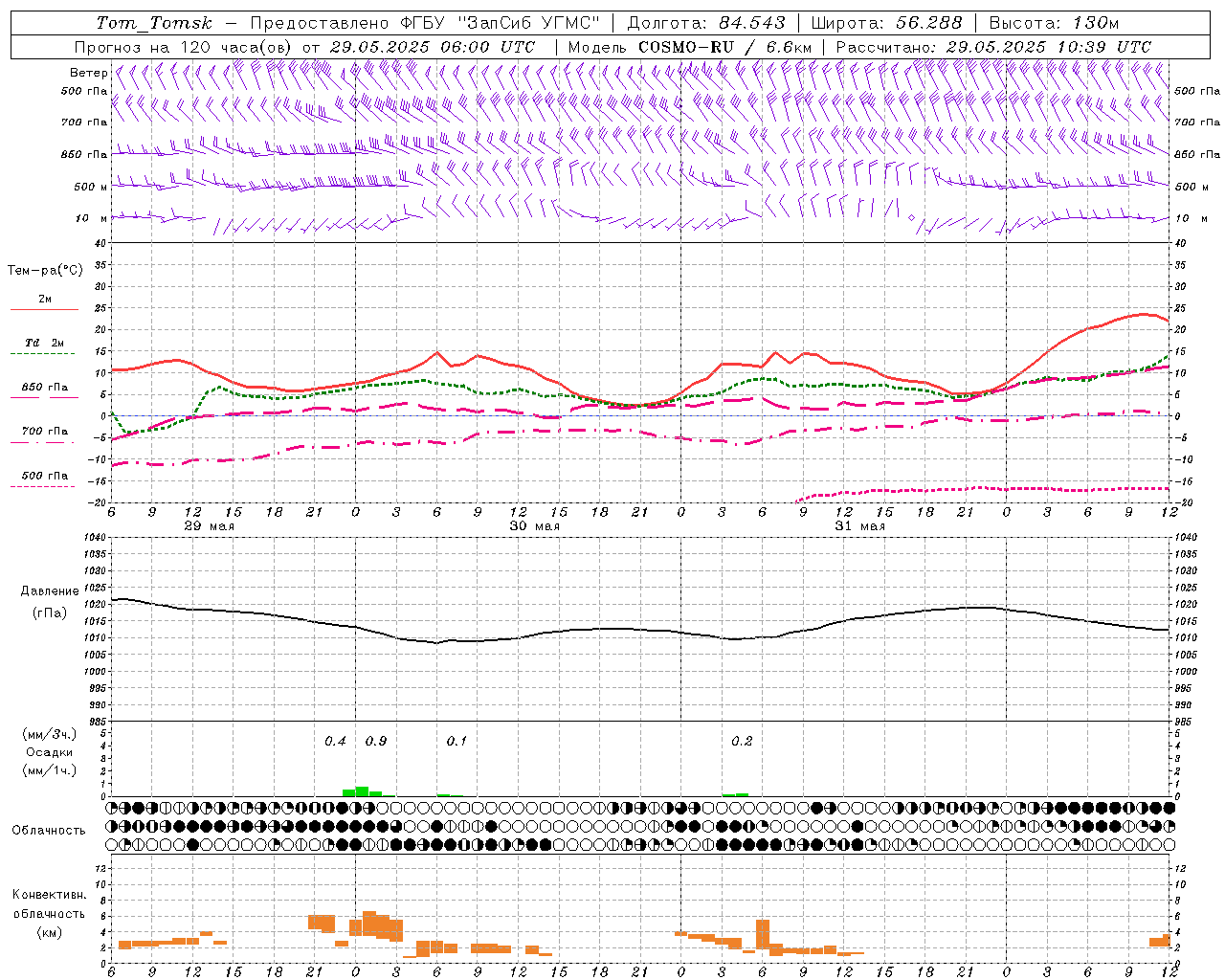Select the (км) convective cloud unit label

click(x=49, y=932)
